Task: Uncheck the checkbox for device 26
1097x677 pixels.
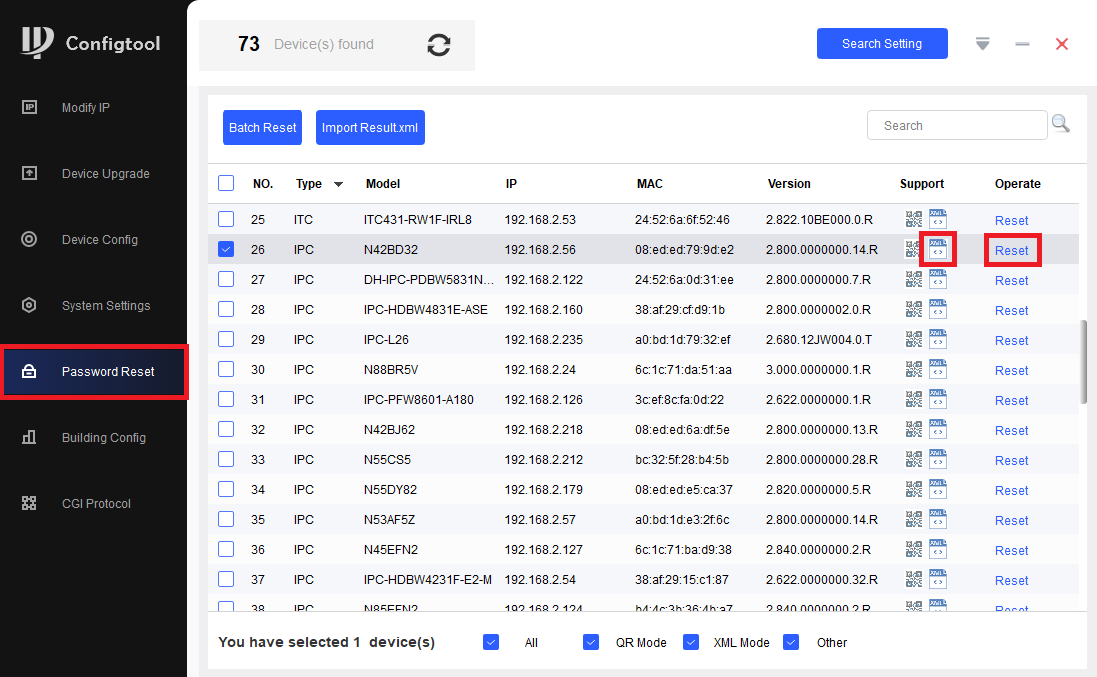Action: point(226,249)
